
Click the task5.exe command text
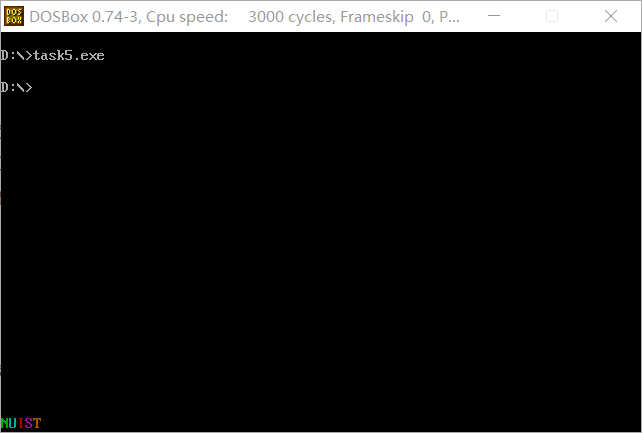(x=69, y=56)
